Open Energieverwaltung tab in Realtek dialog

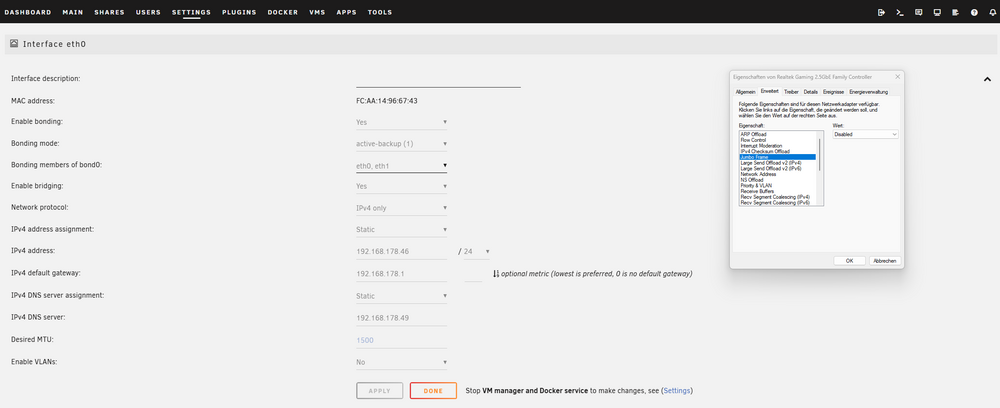869,92
